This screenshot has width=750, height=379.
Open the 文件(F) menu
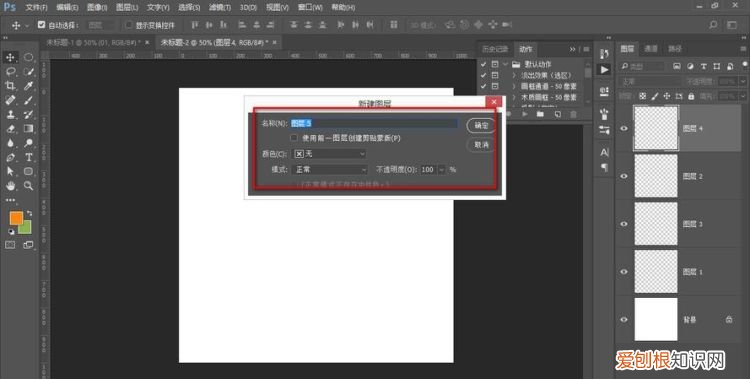[36, 8]
